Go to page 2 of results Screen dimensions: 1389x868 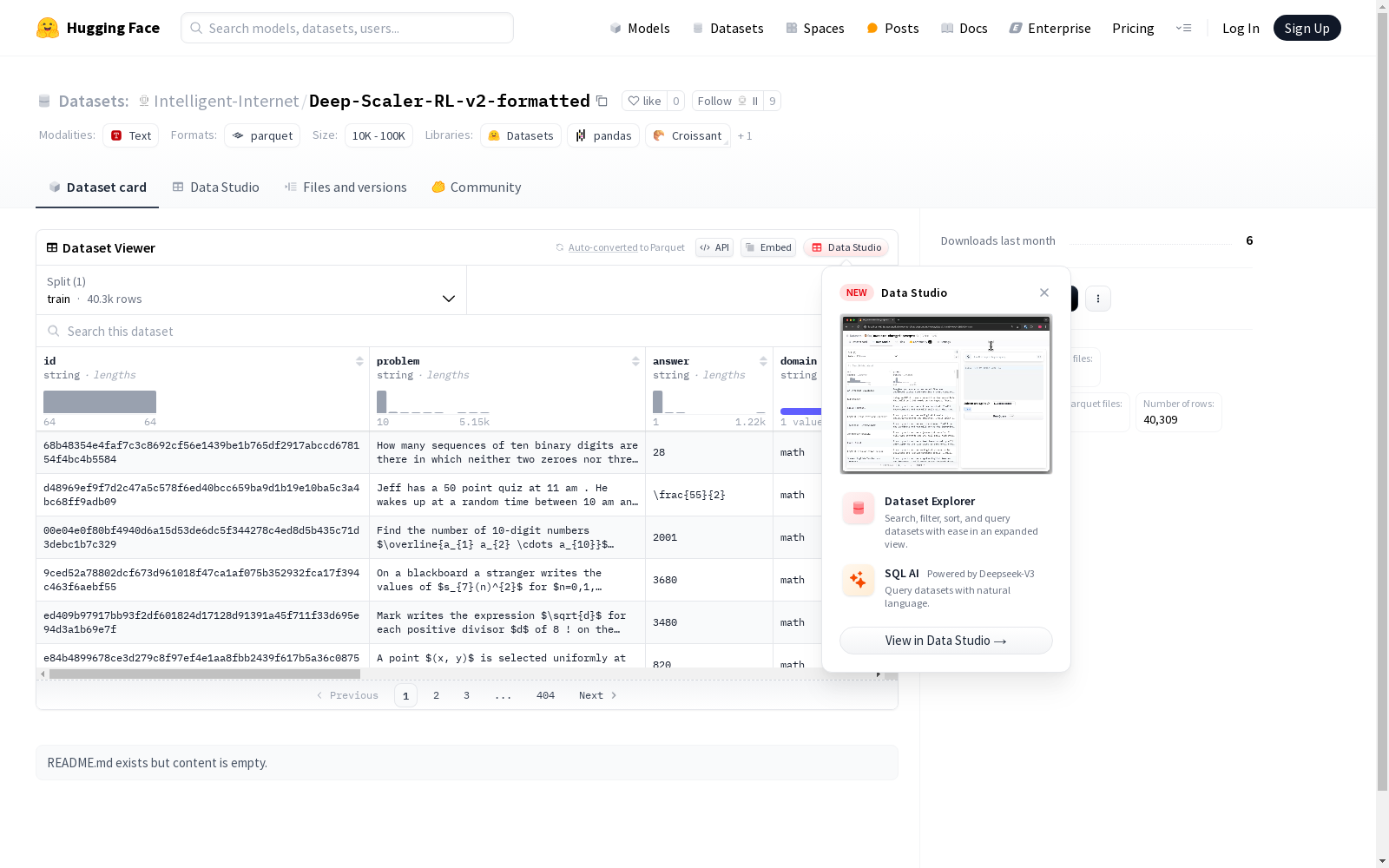point(436,695)
